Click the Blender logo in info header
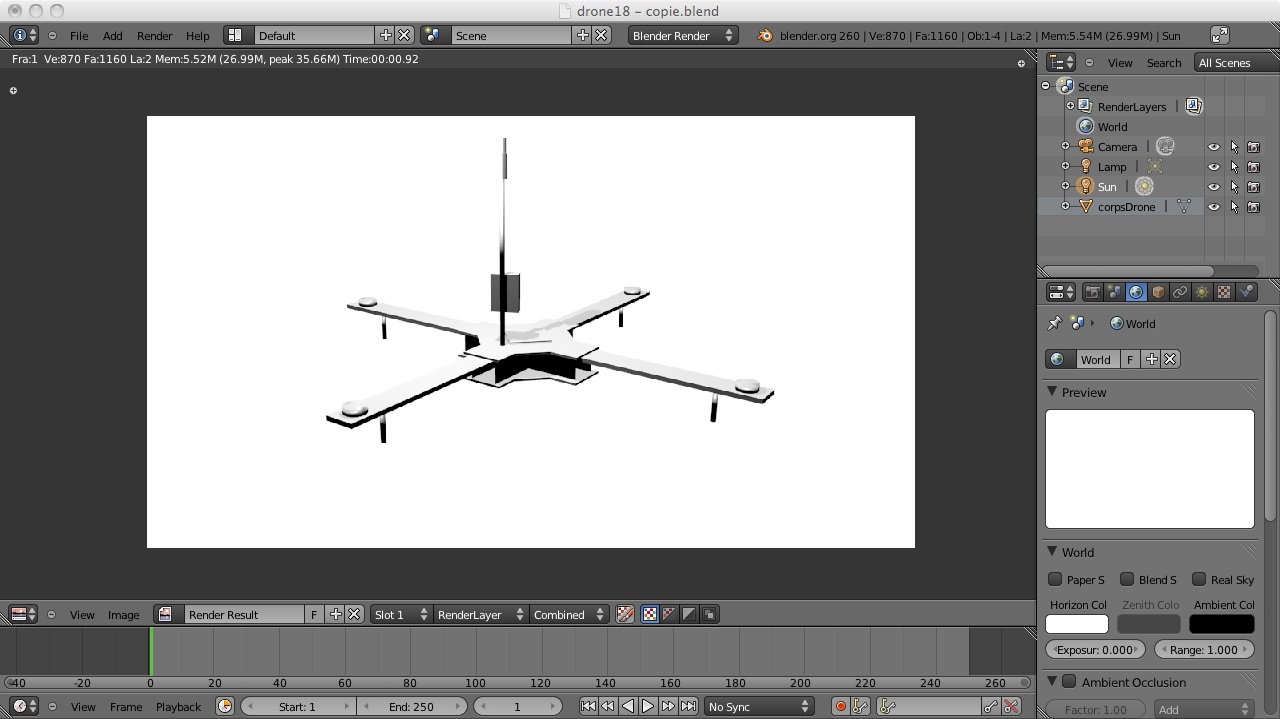Image resolution: width=1280 pixels, height=719 pixels. (765, 35)
